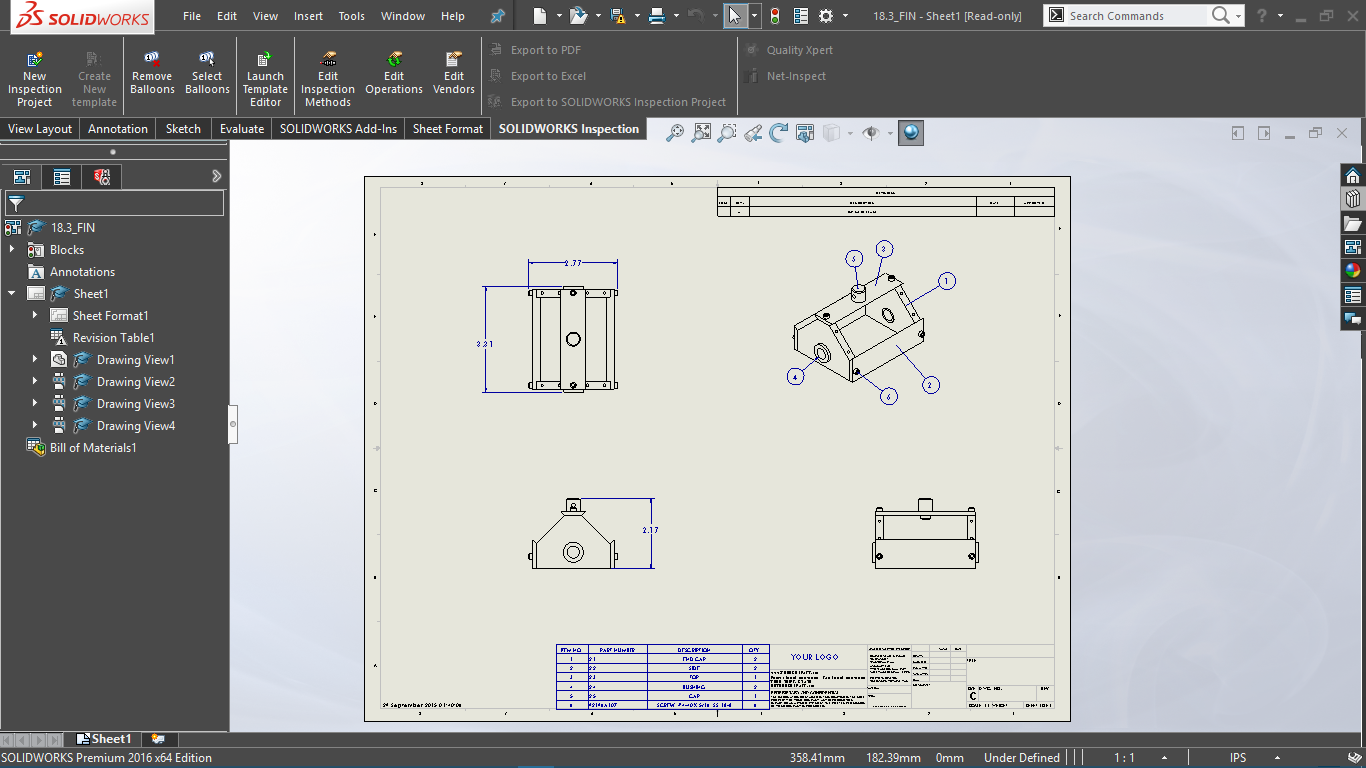Click Zoom to Fit in the heads-up toolbar
Image resolution: width=1366 pixels, height=768 pixels.
701,132
